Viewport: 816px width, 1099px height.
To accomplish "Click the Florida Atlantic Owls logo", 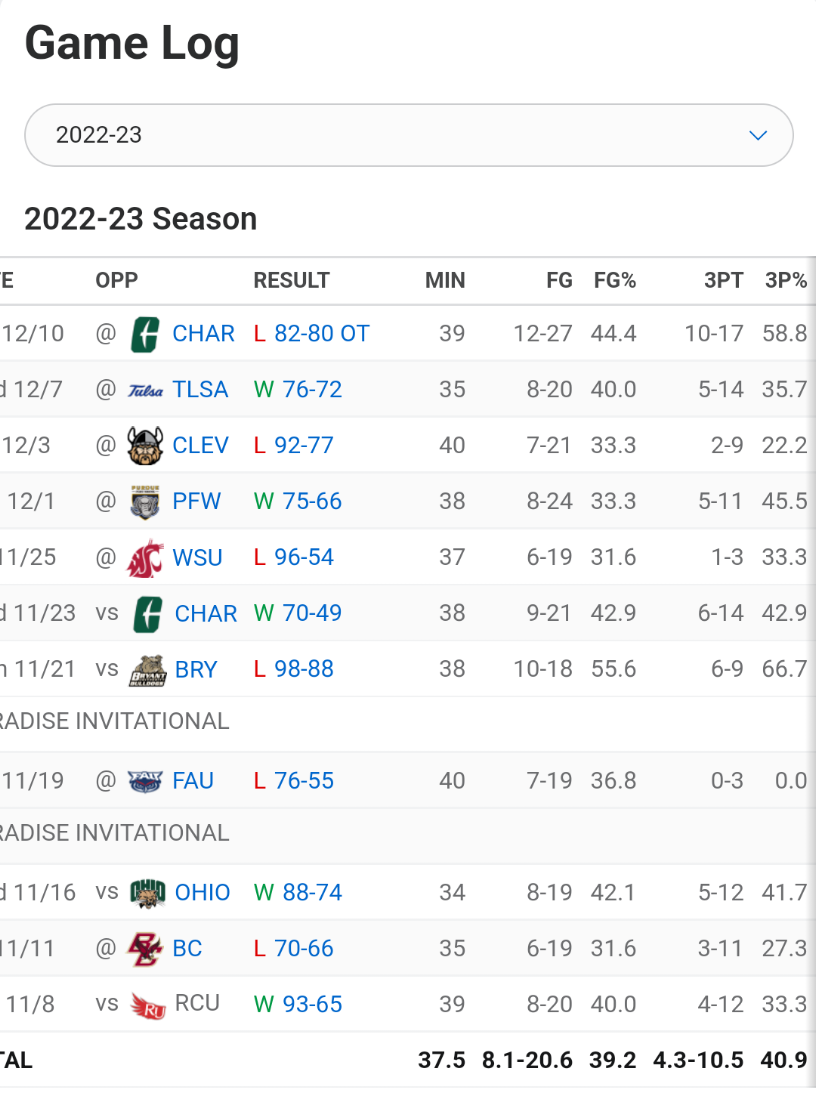I will click(x=146, y=781).
